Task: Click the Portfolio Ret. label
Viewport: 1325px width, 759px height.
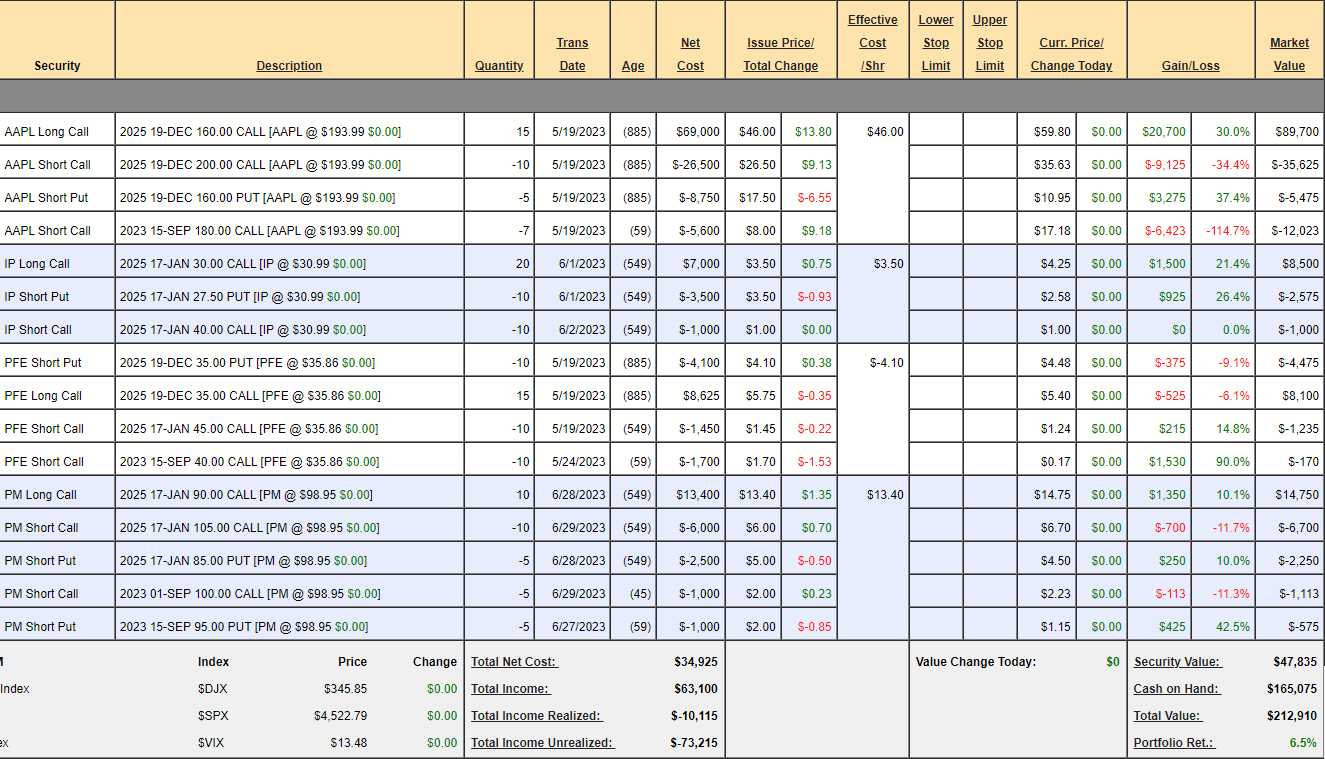Action: pos(1173,743)
